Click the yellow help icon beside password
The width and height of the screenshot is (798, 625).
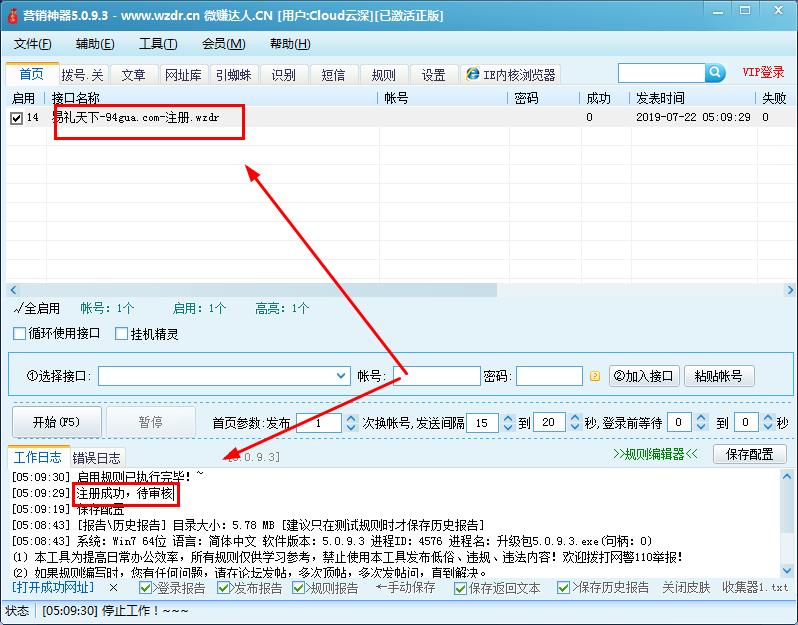pos(594,376)
